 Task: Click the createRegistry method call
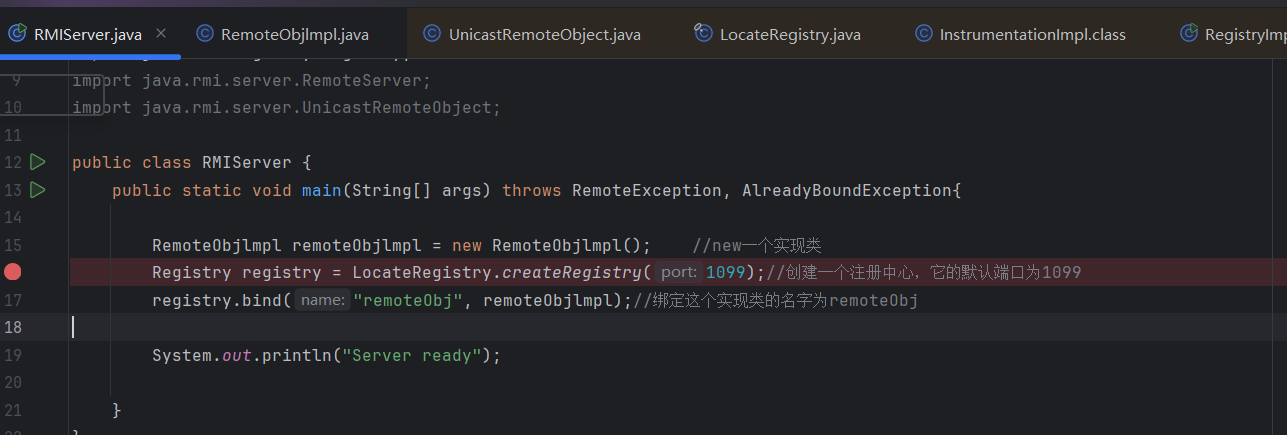[572, 273]
